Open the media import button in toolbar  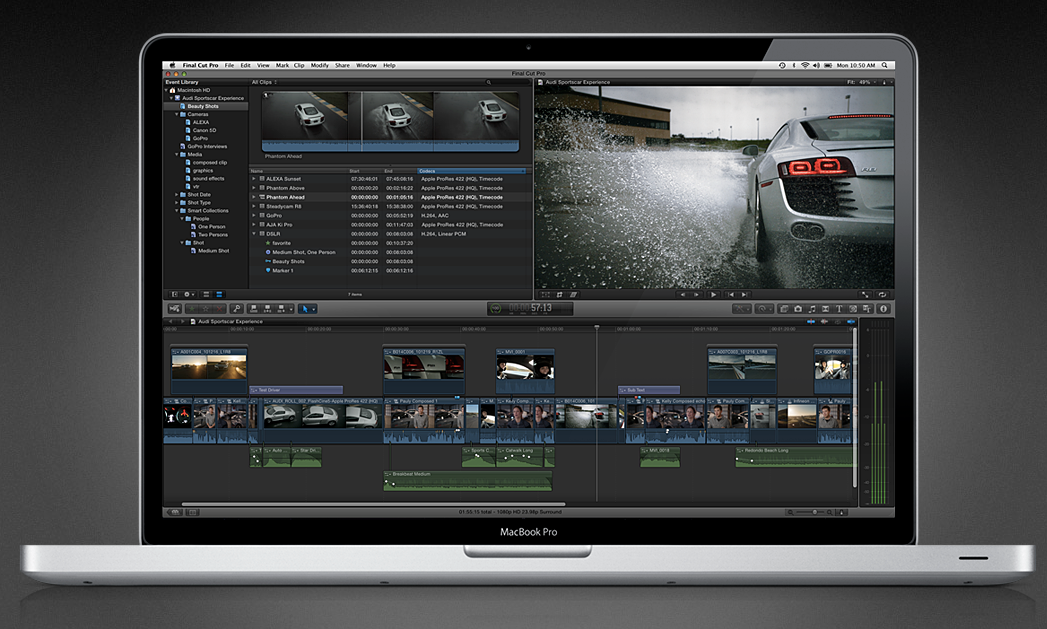pos(175,308)
